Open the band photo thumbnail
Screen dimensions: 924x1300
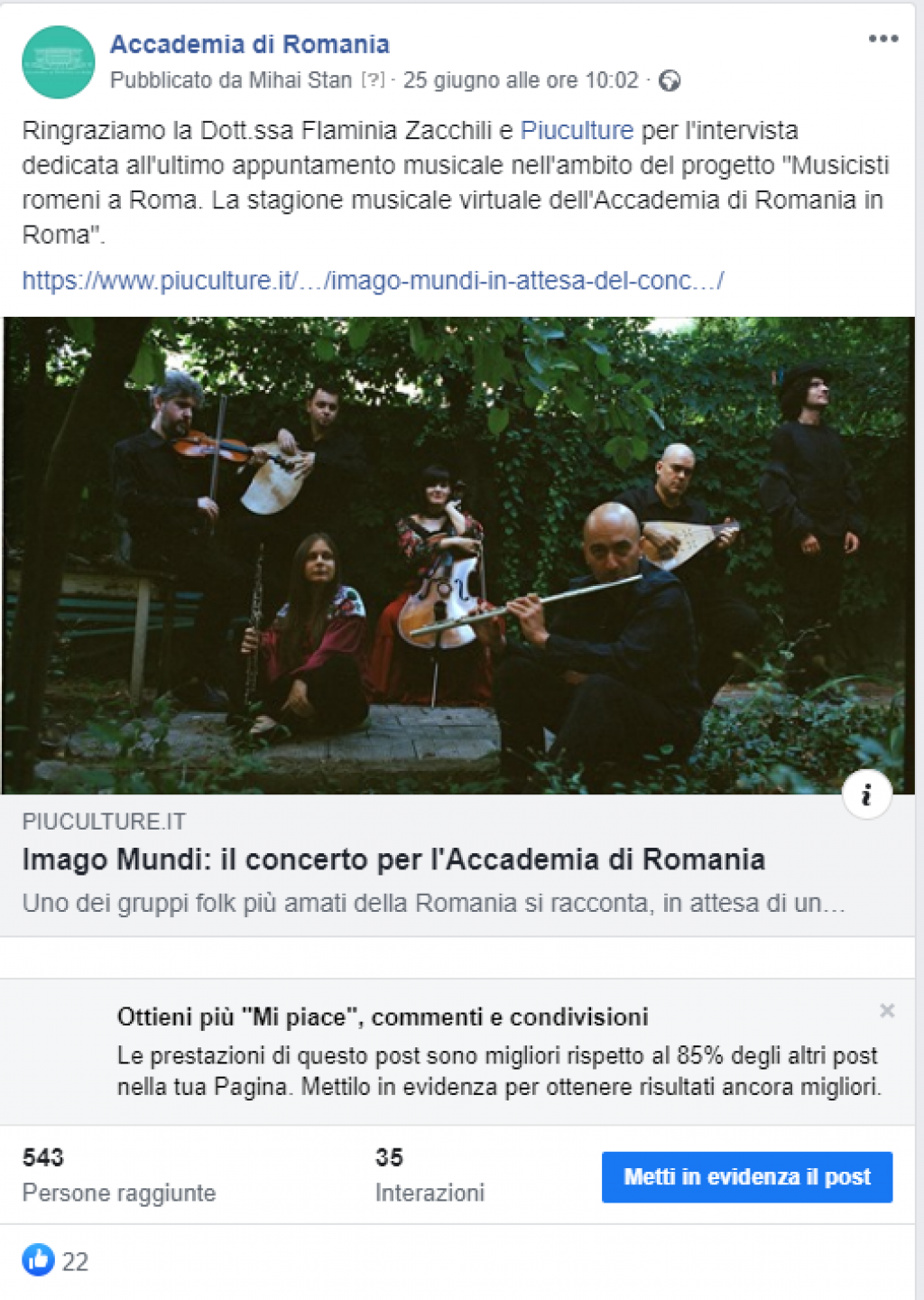(x=458, y=555)
